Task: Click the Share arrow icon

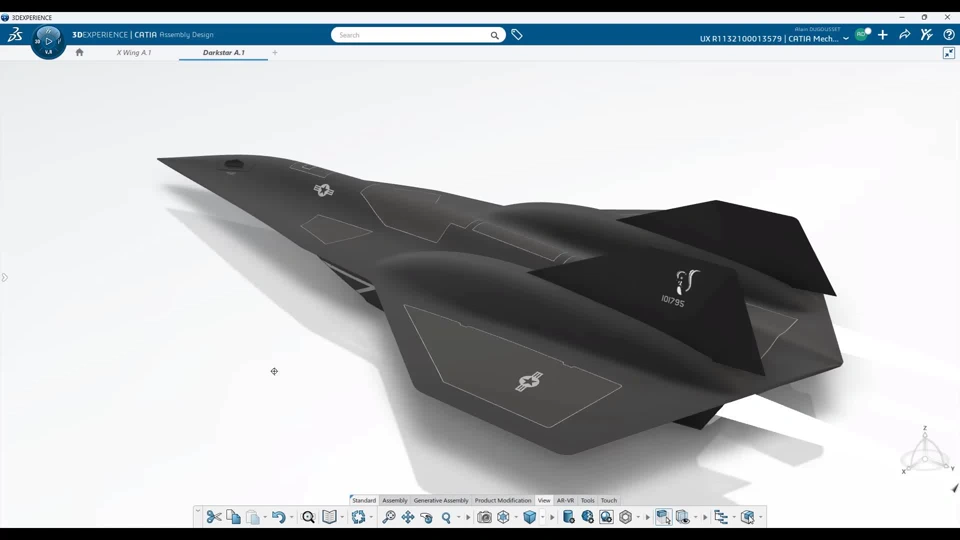Action: (x=904, y=35)
